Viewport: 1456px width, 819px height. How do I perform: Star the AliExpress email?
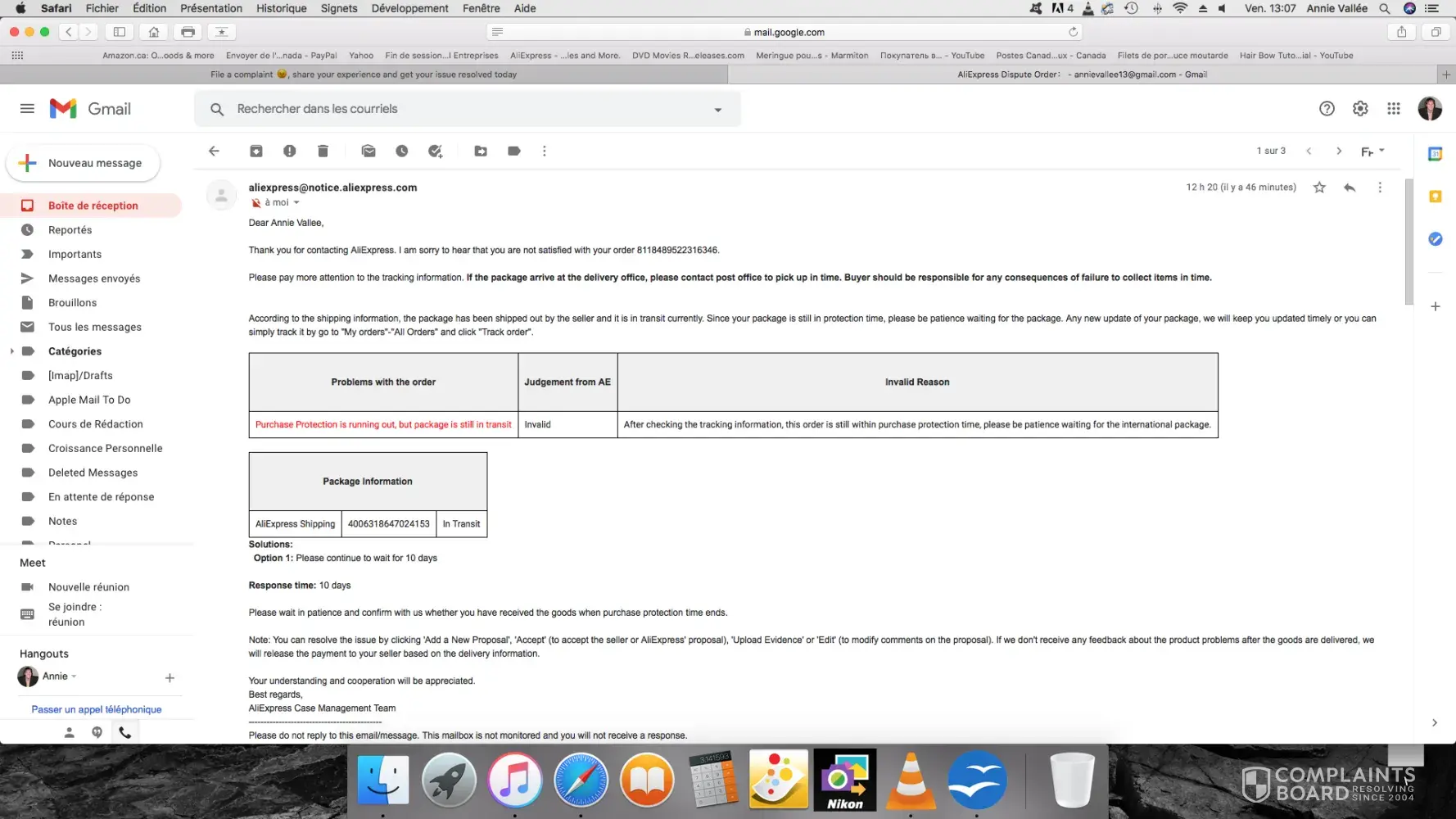click(x=1319, y=188)
